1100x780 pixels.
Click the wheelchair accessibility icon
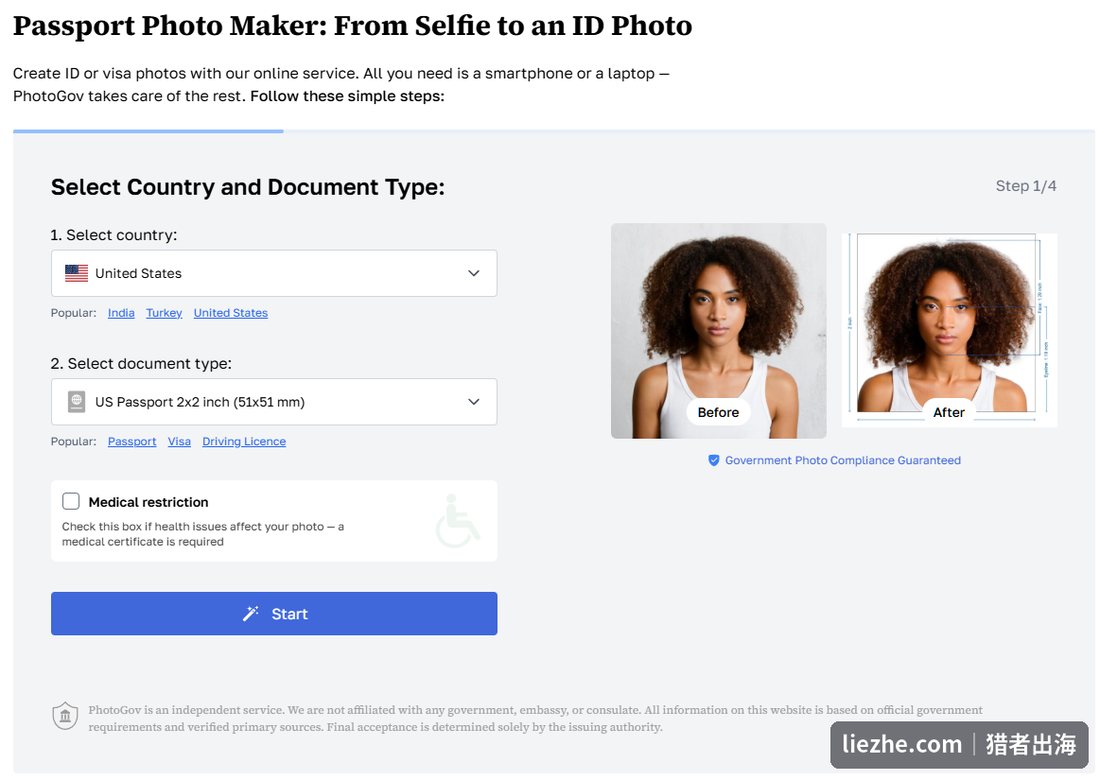click(457, 520)
